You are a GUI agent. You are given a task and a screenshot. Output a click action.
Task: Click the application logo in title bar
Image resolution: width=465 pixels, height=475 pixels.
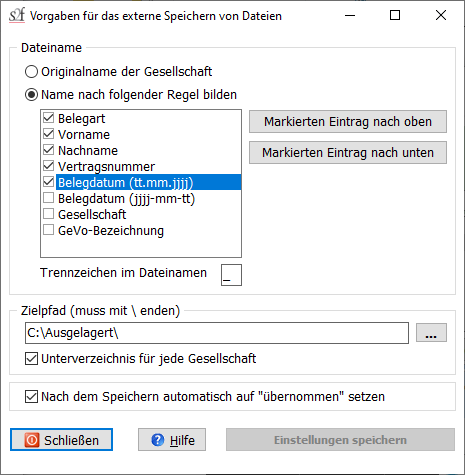(x=17, y=15)
